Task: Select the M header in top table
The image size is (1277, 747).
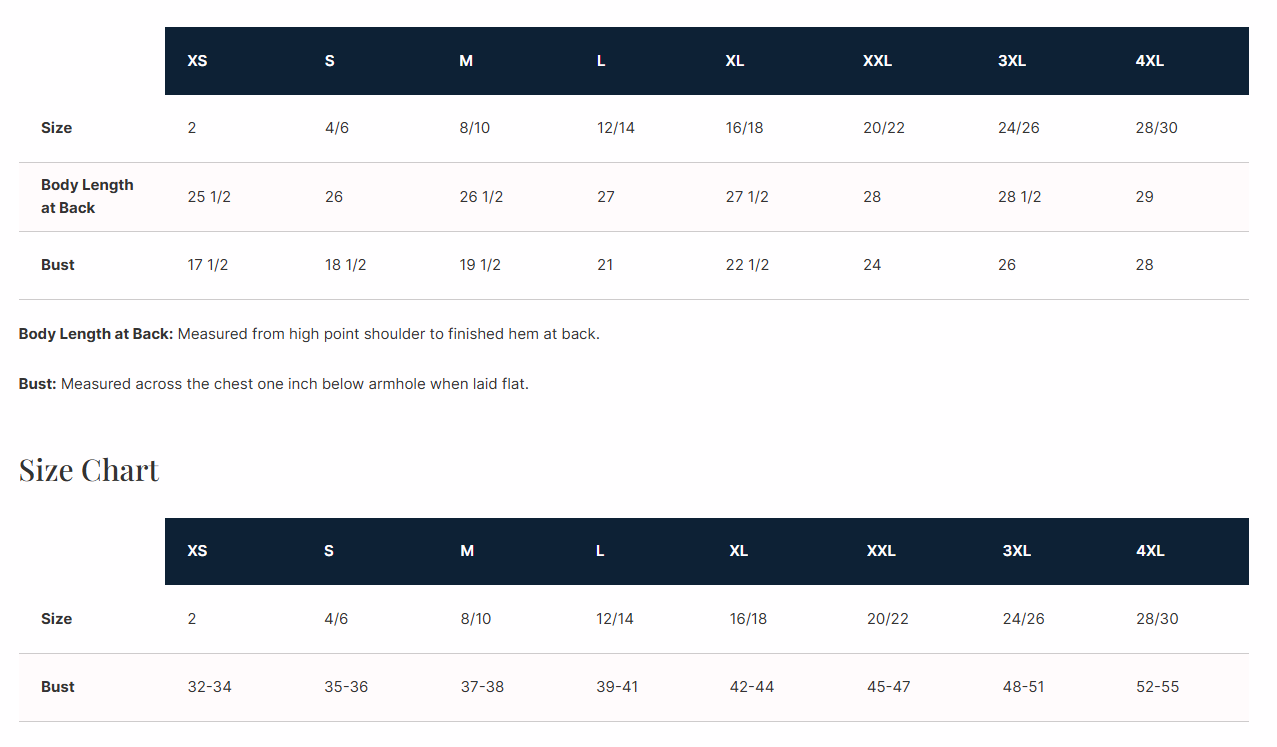Action: pos(466,61)
